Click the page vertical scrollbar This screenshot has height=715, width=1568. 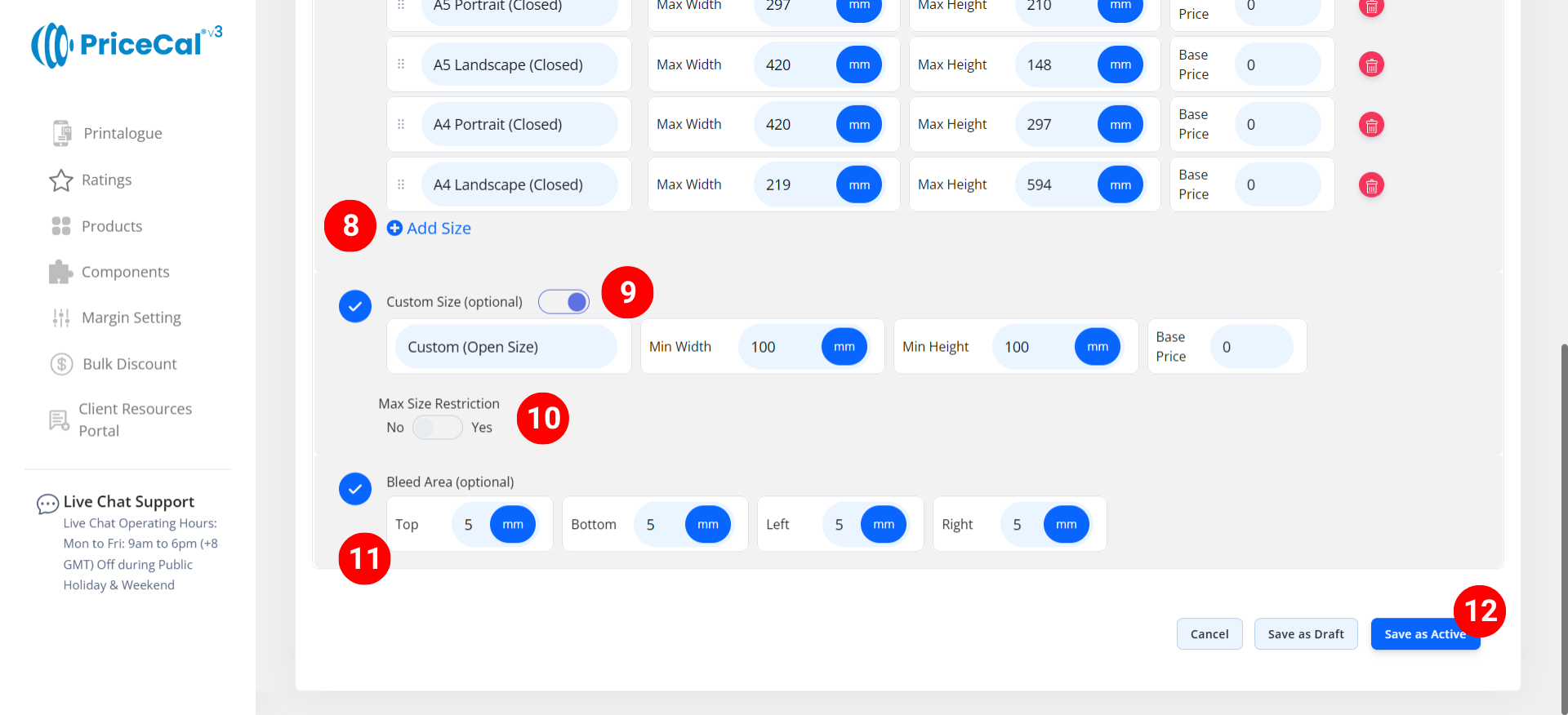pos(1563,522)
